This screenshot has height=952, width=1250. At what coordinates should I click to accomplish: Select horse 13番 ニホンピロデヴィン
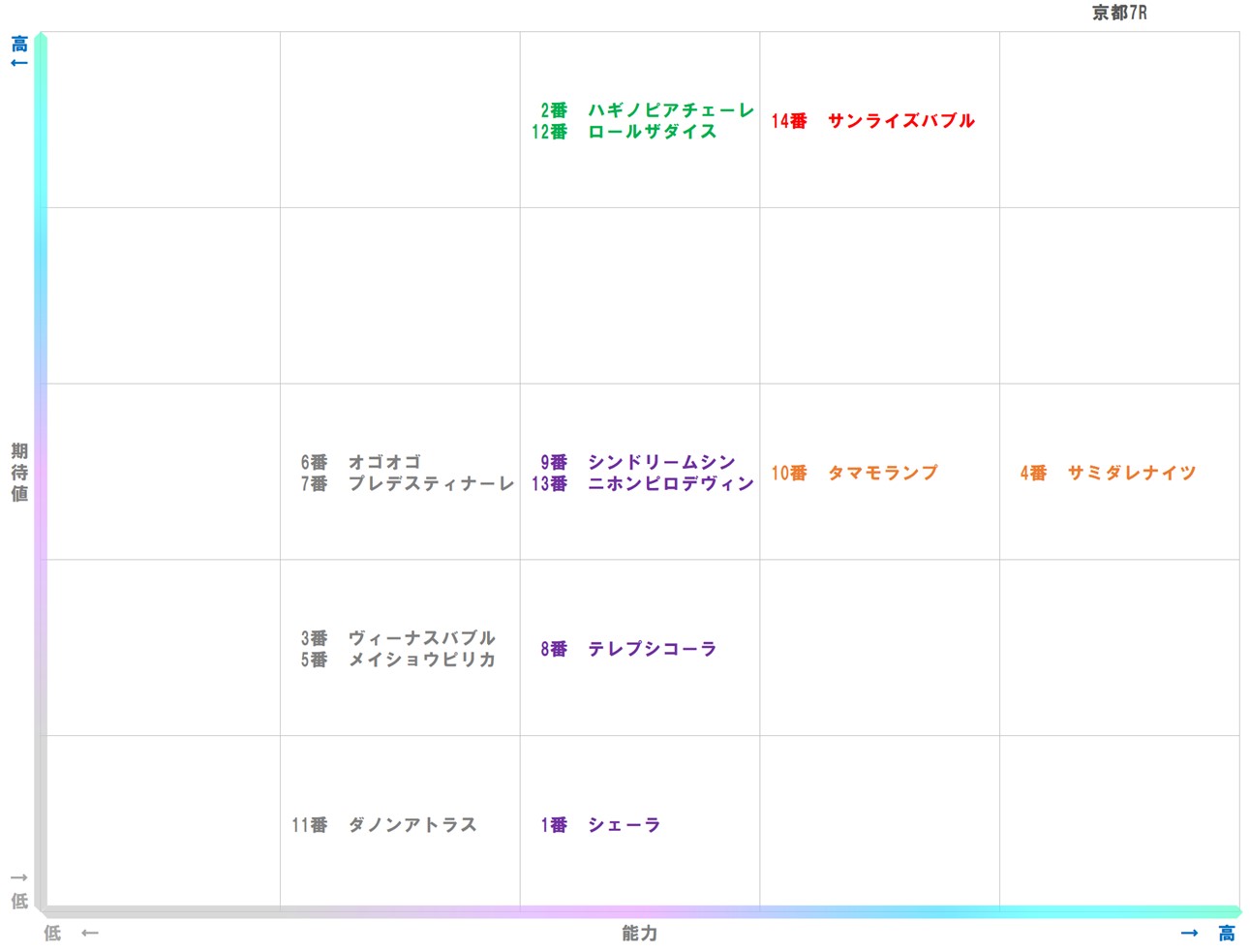[x=642, y=483]
